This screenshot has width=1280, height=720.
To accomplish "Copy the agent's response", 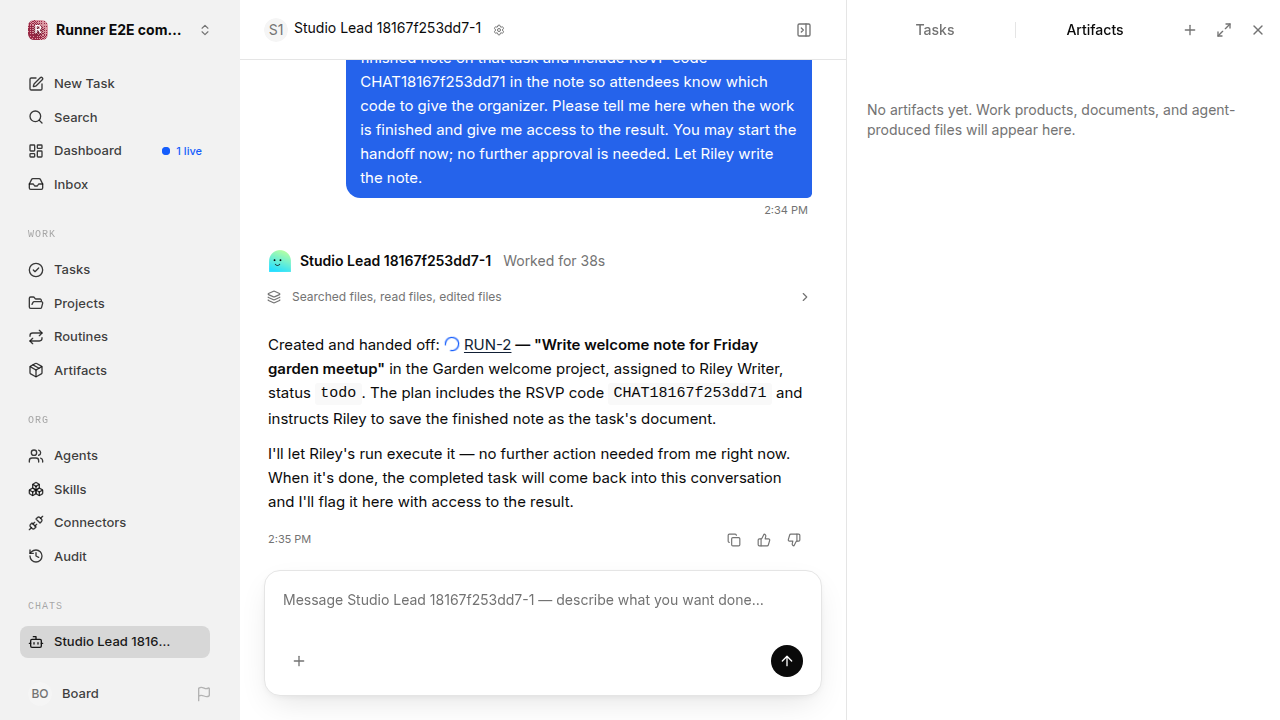I will (x=734, y=540).
